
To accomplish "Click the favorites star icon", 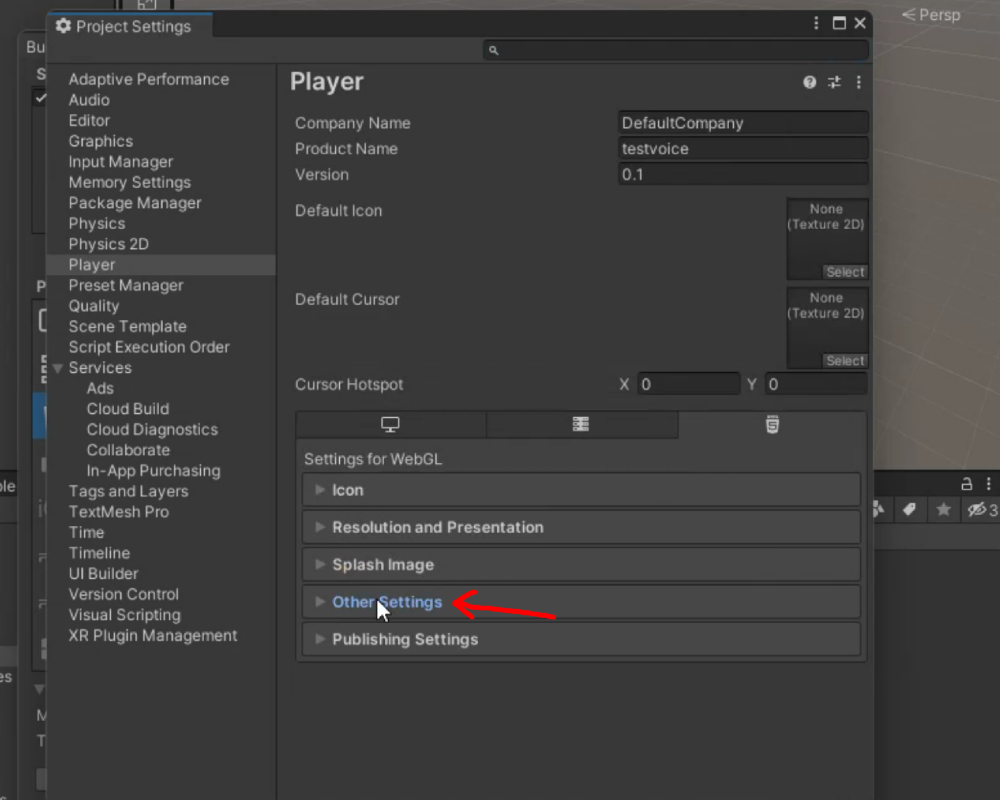I will coord(943,510).
